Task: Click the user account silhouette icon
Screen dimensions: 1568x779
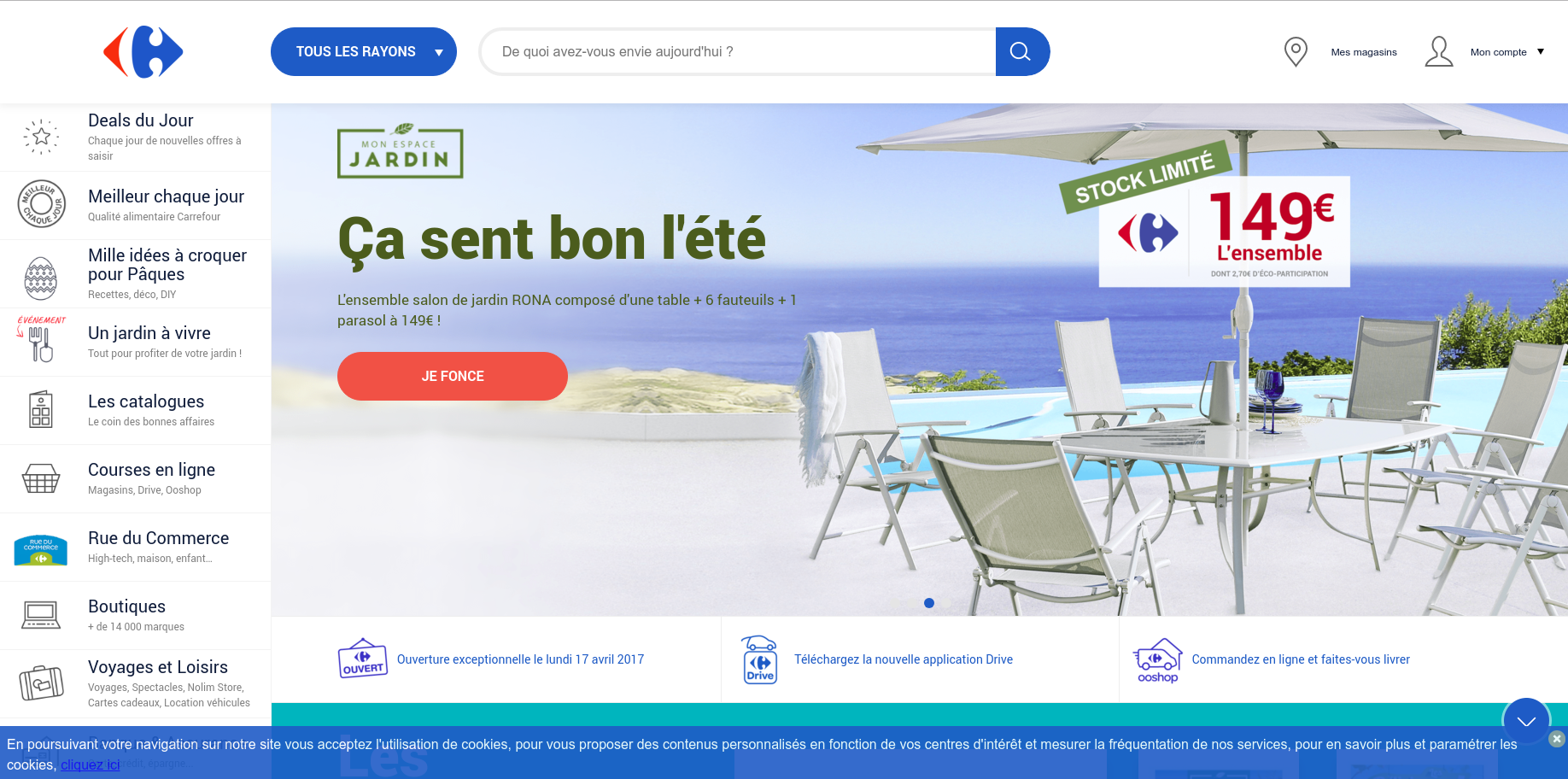Action: [1439, 51]
